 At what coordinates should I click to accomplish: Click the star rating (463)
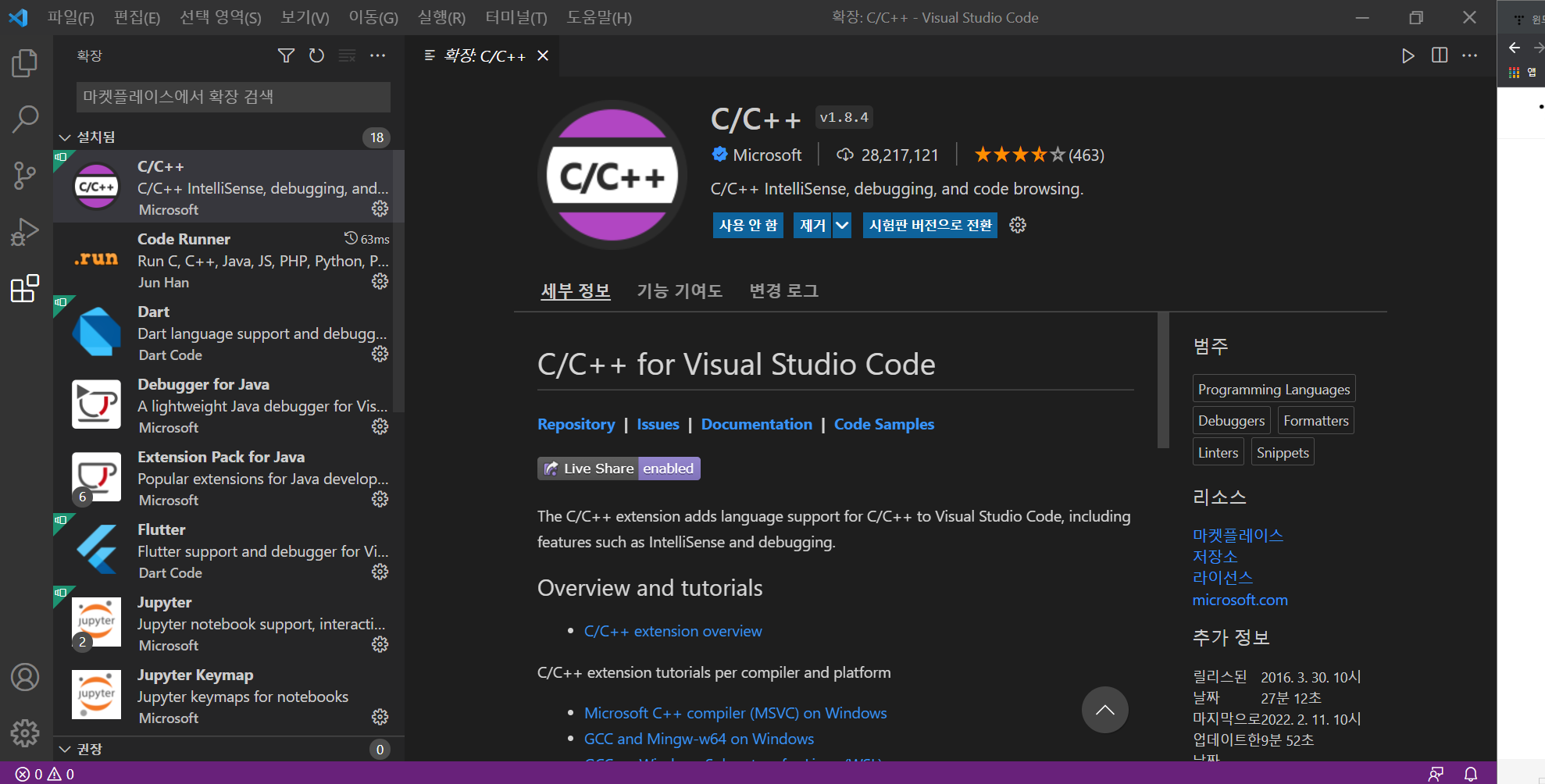[x=1039, y=155]
